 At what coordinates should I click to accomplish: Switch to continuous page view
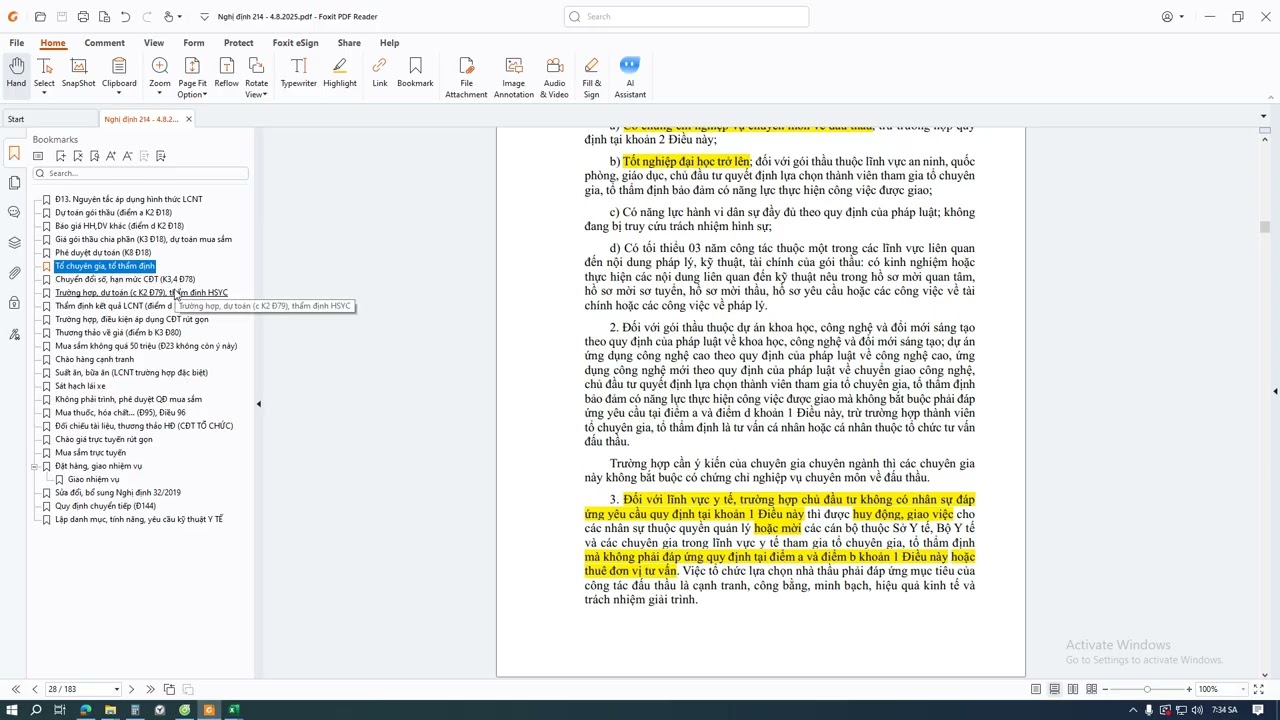[1054, 689]
